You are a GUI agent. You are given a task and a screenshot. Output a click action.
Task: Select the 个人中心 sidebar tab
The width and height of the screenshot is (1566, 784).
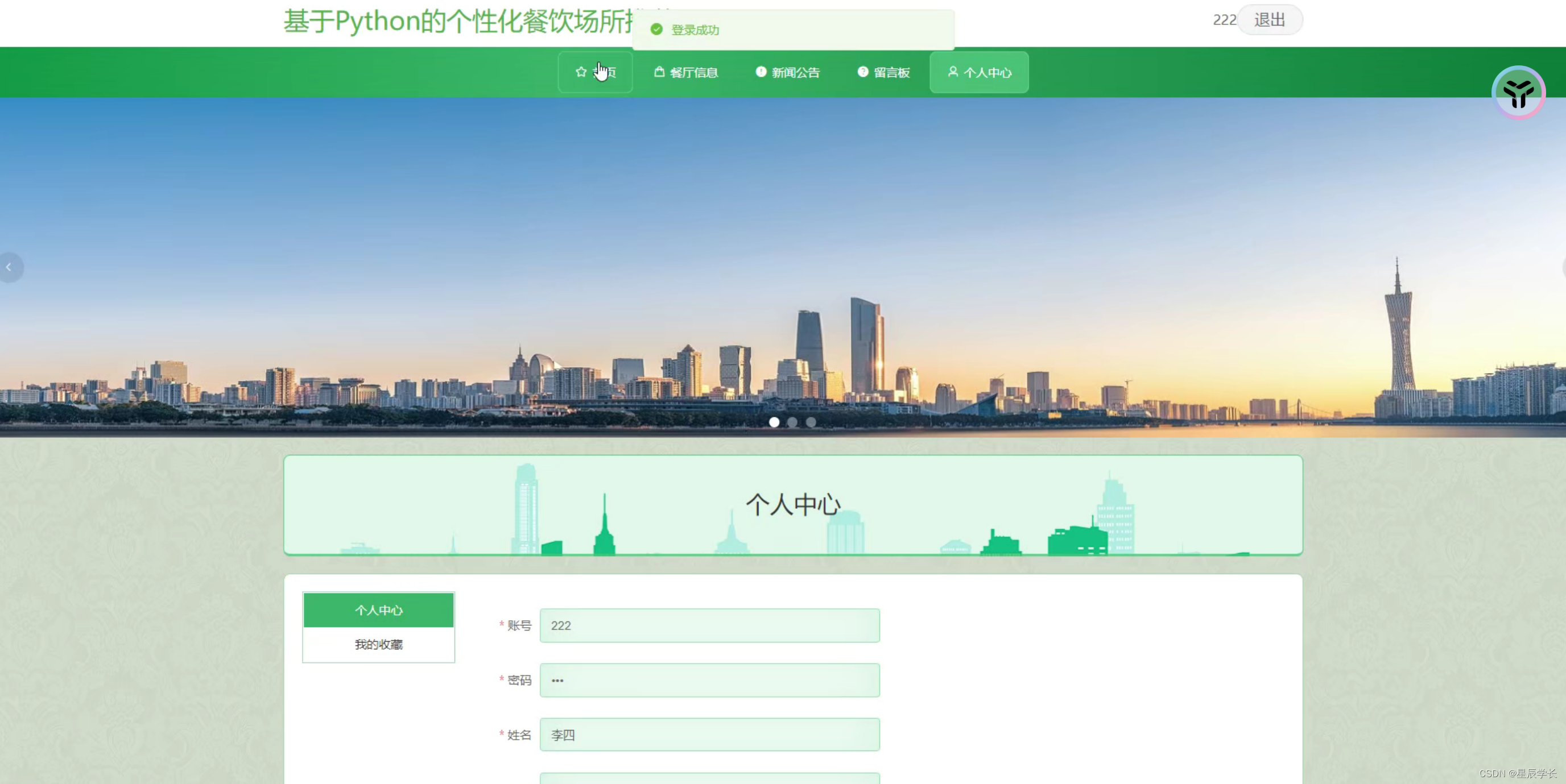378,609
